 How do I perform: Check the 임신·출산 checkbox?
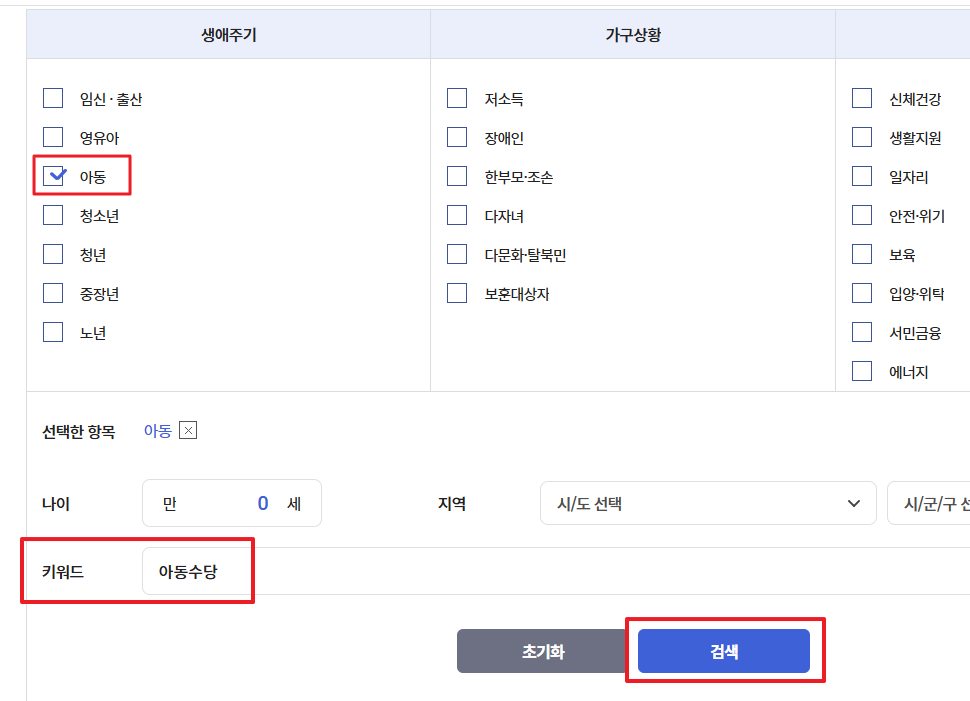[53, 98]
